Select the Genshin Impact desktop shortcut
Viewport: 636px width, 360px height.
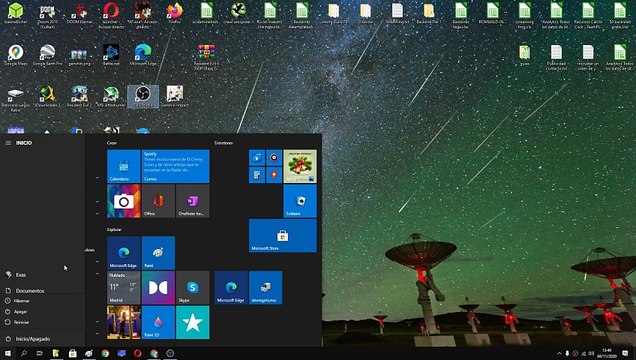click(175, 96)
